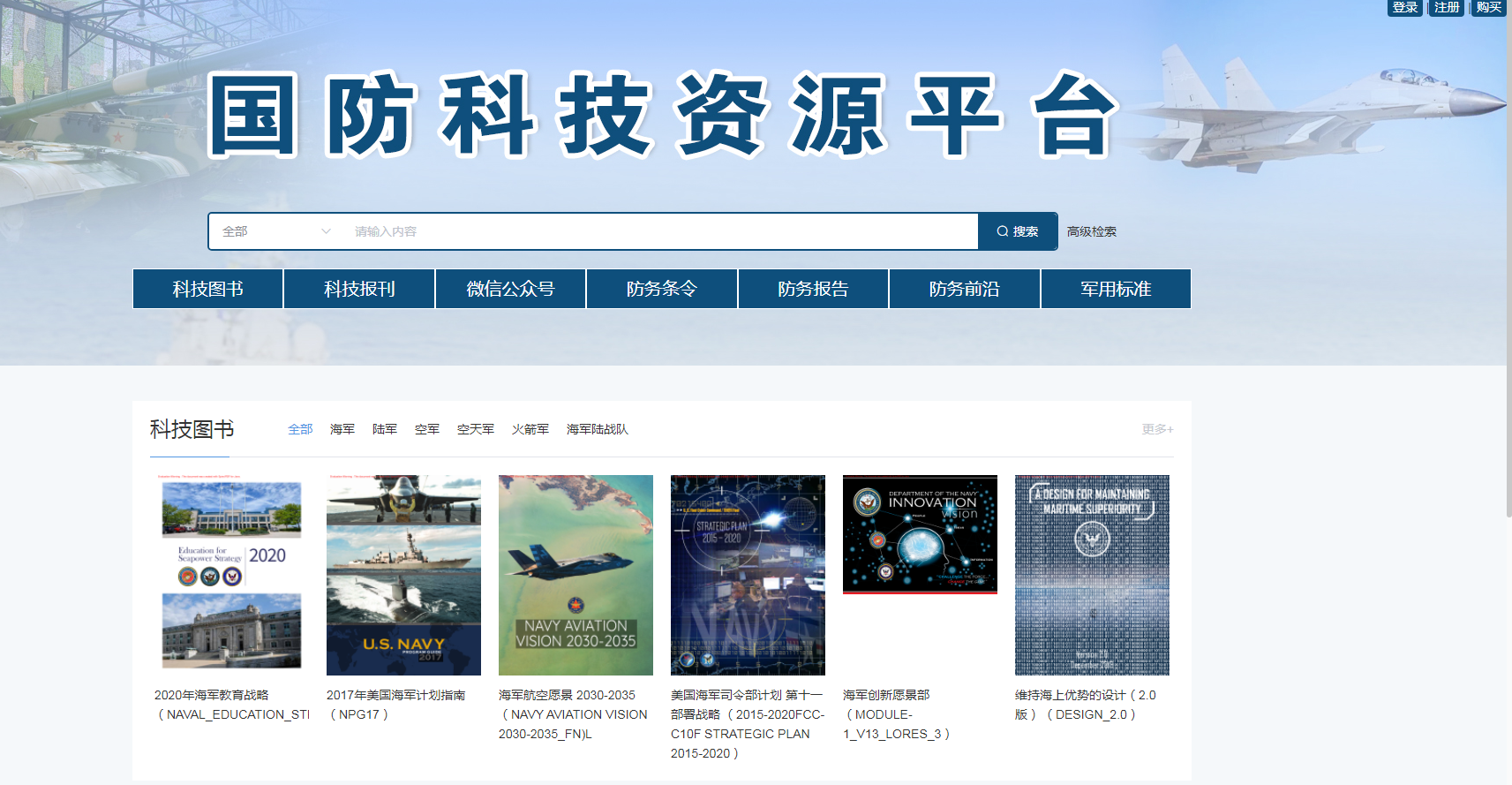Click the 海军创新愿景部 title link
Screen dimensions: 1512x785
[x=897, y=714]
